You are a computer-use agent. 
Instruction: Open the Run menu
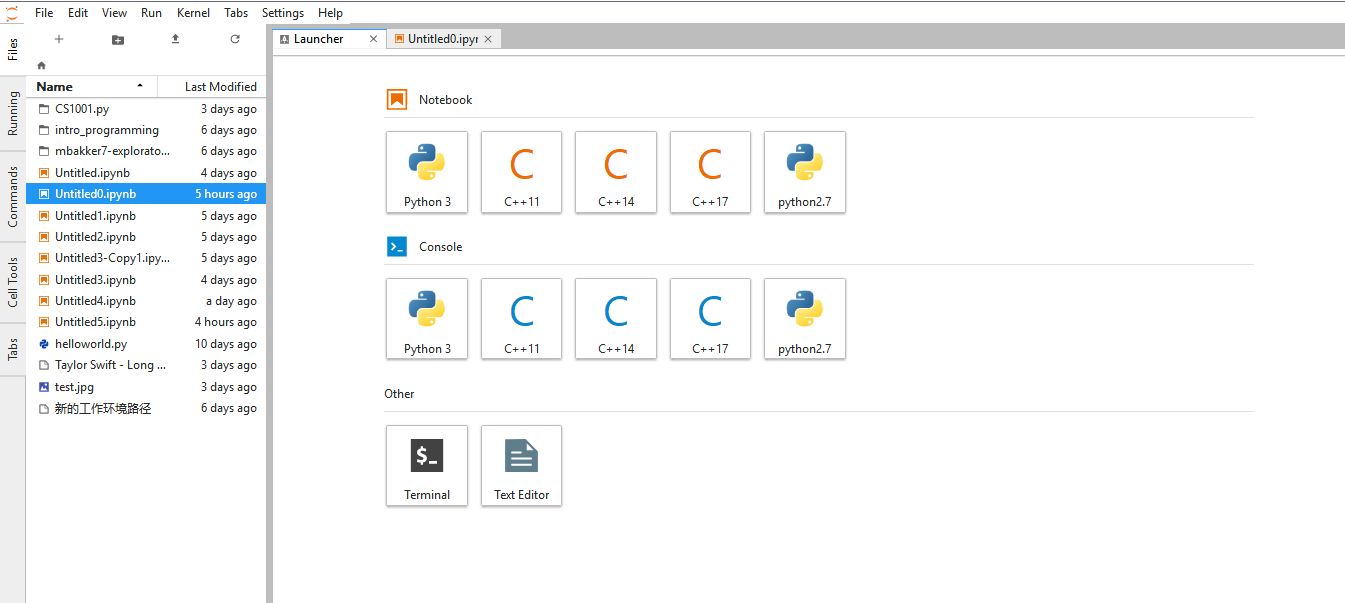(x=151, y=13)
